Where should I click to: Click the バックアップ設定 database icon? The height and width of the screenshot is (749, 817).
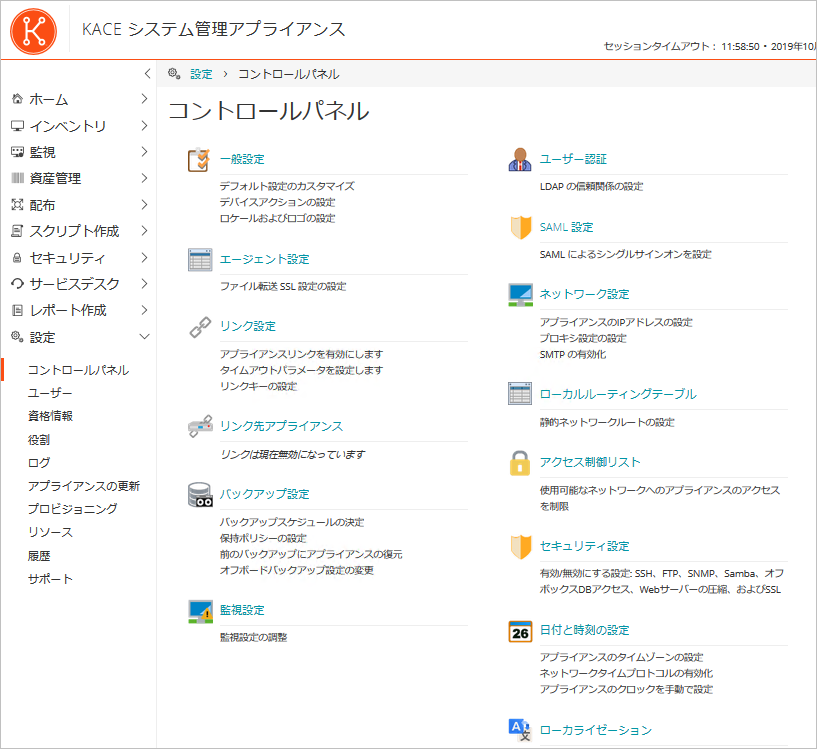coord(200,495)
